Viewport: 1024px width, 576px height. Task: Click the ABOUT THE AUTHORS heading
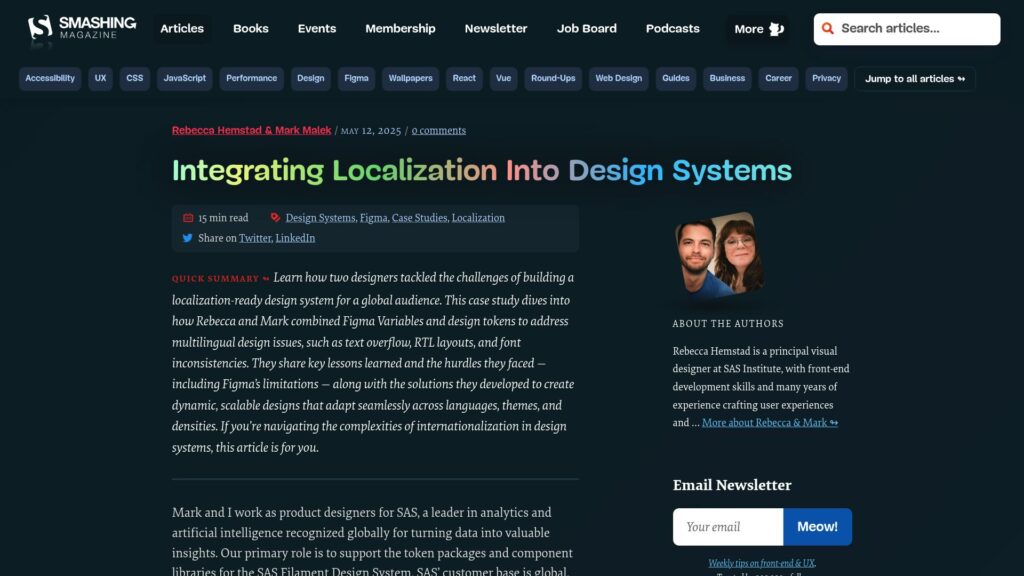pyautogui.click(x=728, y=324)
